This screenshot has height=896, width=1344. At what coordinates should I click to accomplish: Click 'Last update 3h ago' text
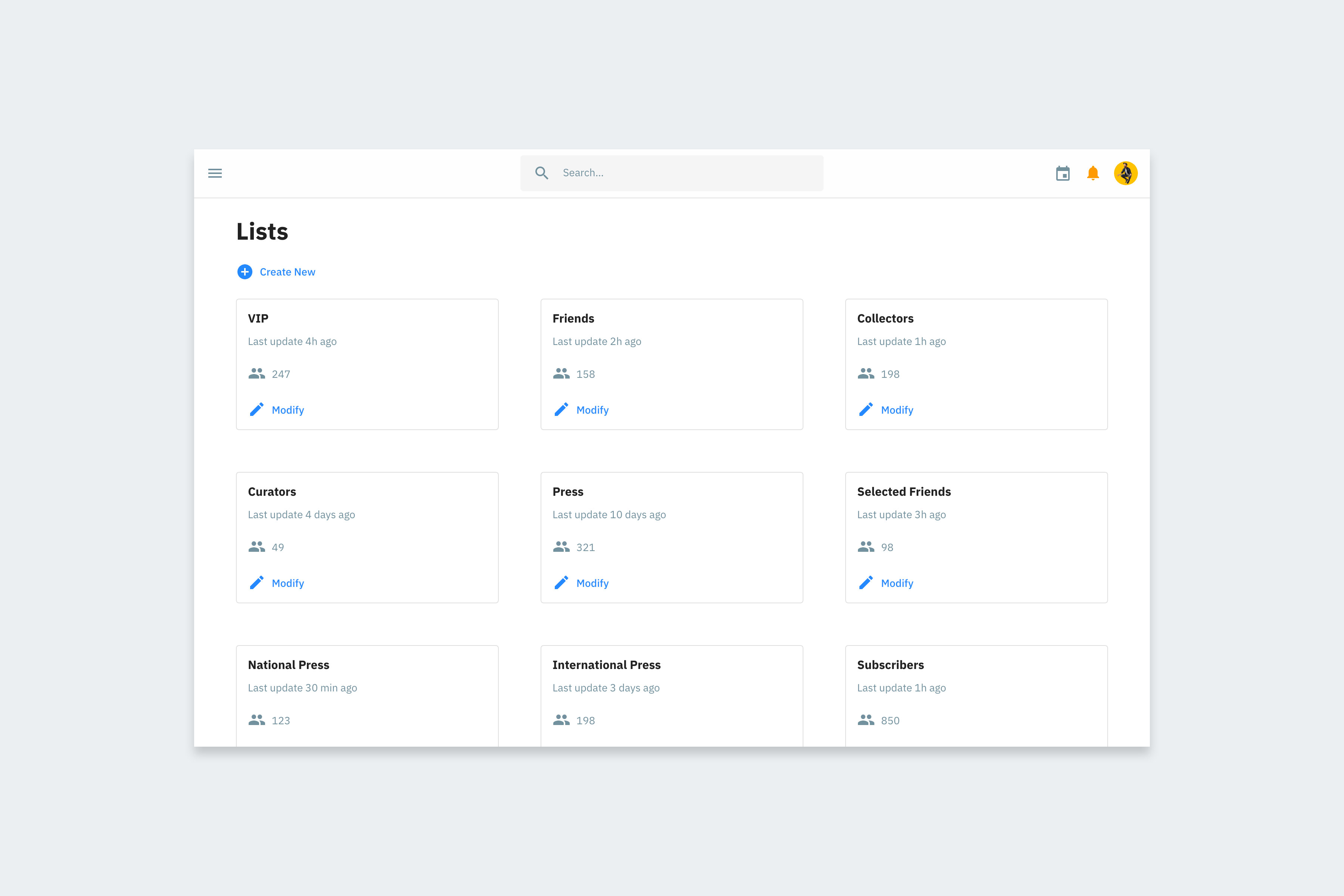click(x=901, y=515)
